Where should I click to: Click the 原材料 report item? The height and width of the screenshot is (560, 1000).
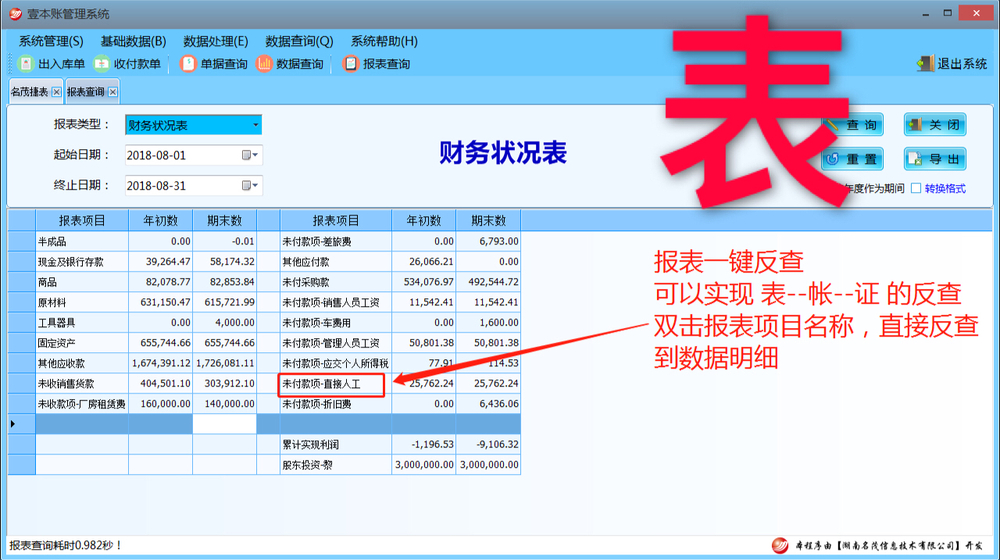[82, 302]
